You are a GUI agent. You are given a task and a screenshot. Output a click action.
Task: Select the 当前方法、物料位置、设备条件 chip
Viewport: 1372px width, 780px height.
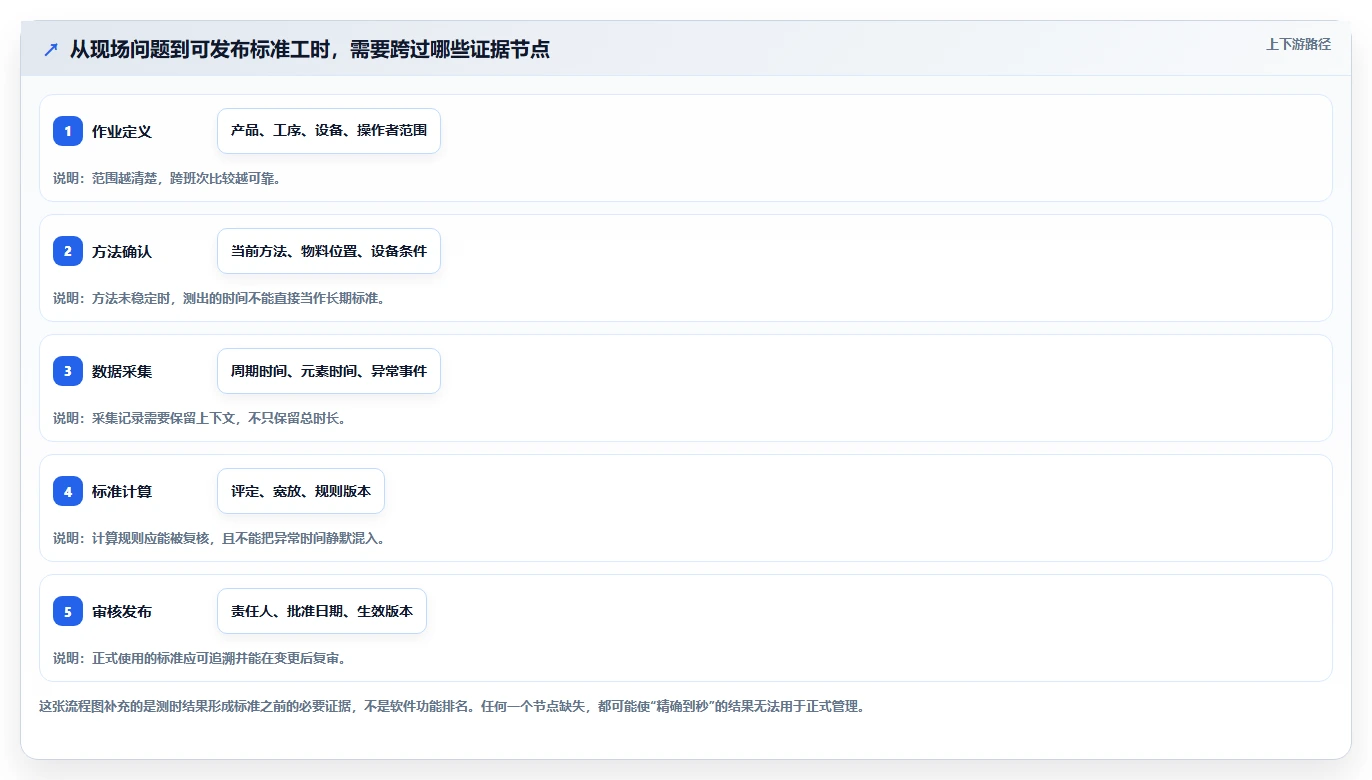coord(329,251)
